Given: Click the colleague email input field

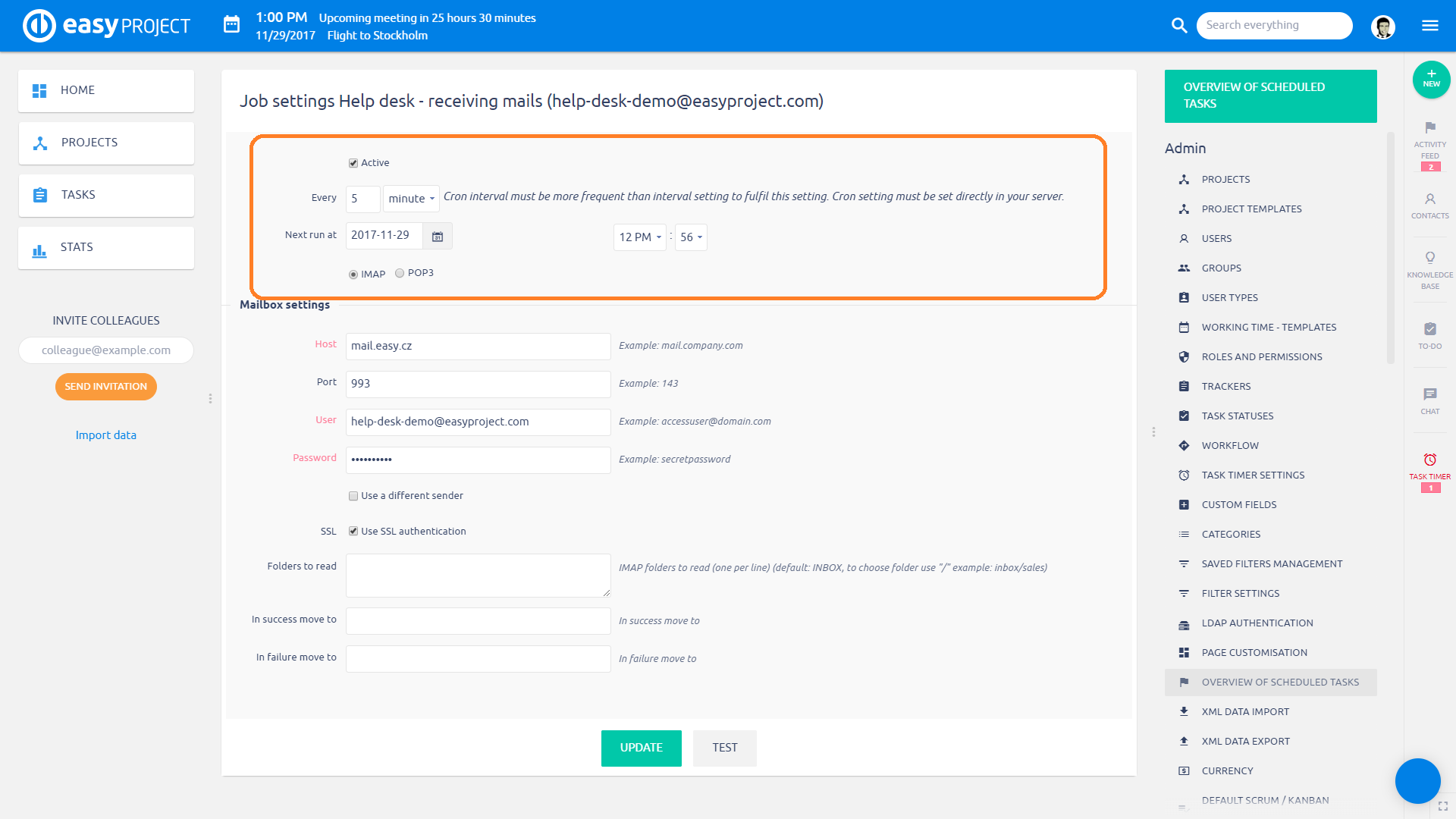Looking at the screenshot, I should 106,350.
